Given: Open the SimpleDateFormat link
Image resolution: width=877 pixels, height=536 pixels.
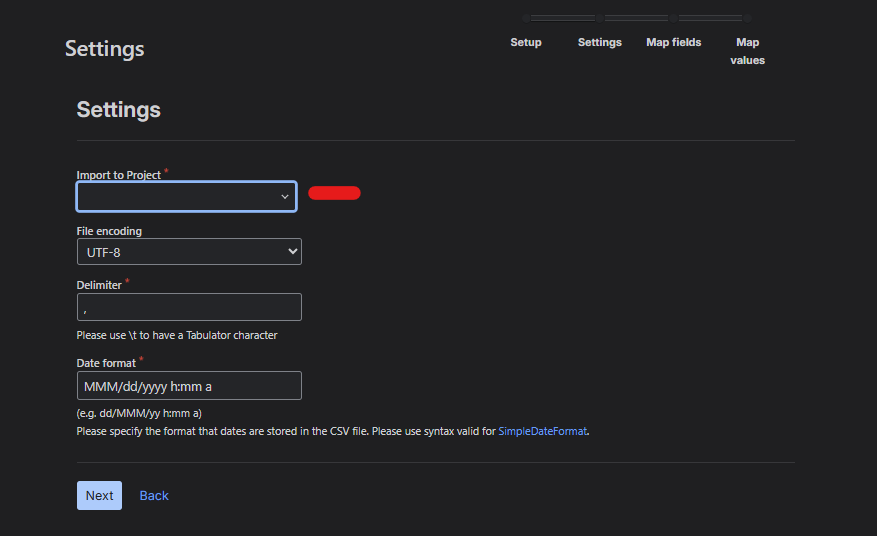Looking at the screenshot, I should click(543, 431).
